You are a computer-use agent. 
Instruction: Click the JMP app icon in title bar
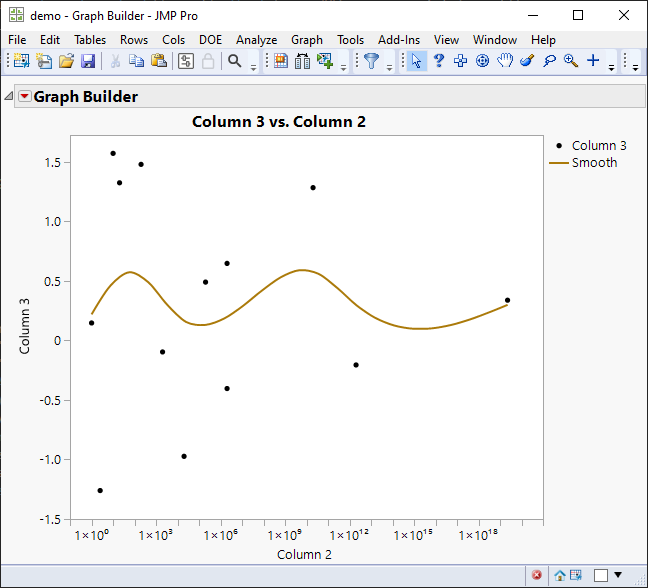17,15
